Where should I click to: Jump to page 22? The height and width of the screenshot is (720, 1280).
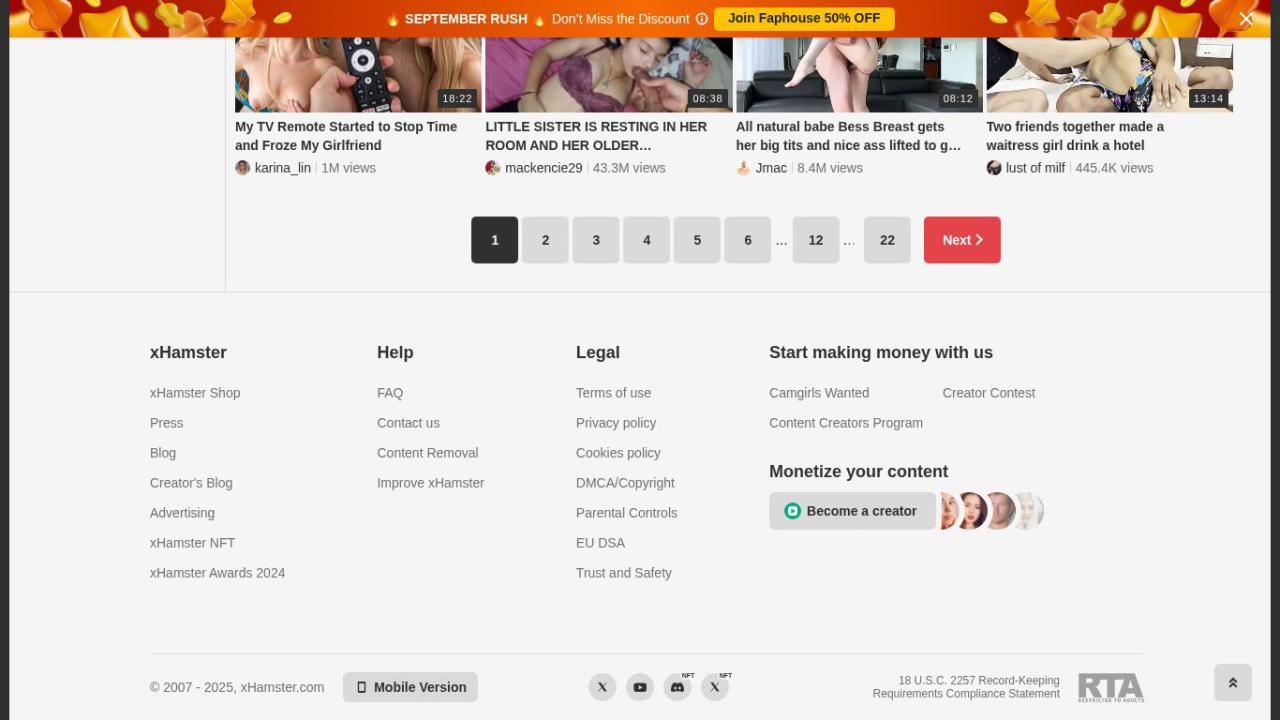[x=887, y=239]
